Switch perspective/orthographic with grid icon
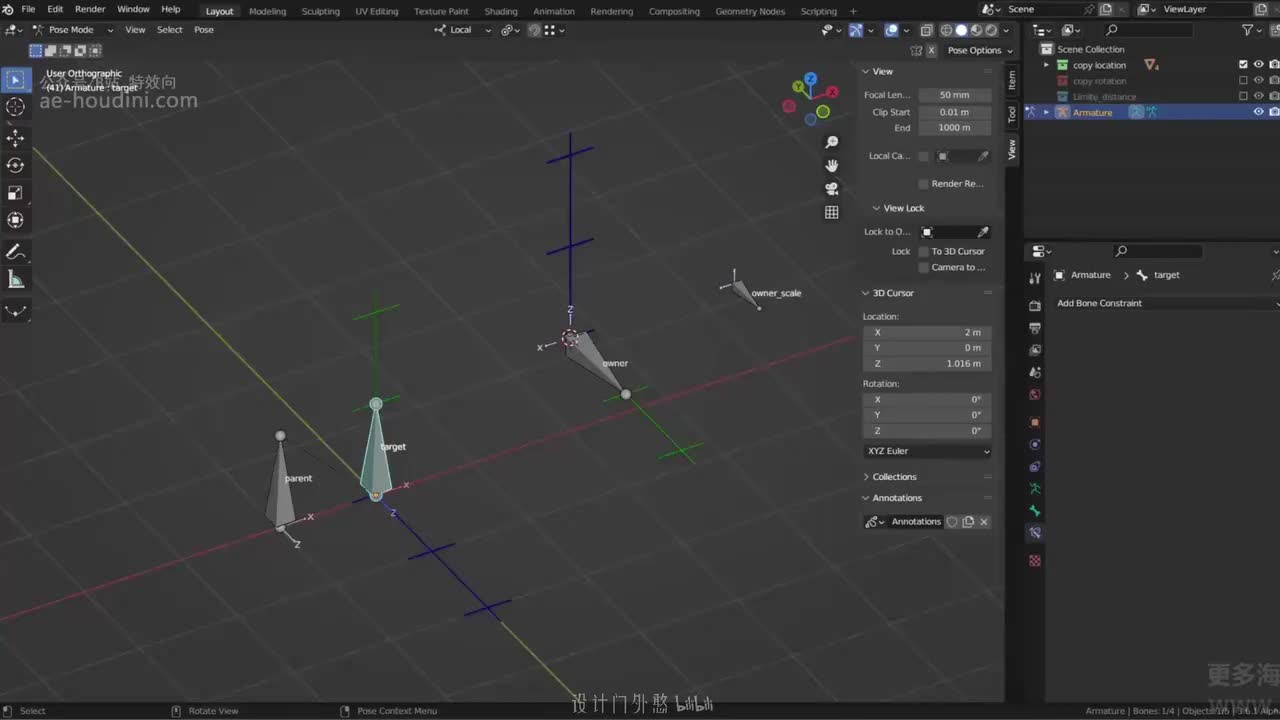The image size is (1280, 720). [832, 212]
